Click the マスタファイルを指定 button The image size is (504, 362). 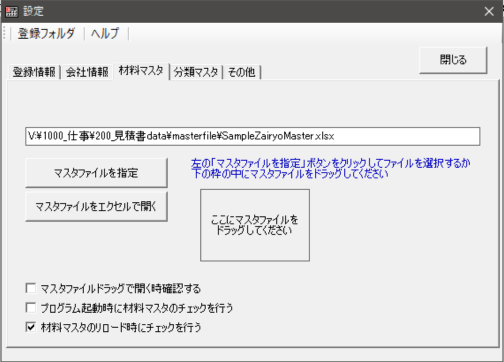point(96,173)
